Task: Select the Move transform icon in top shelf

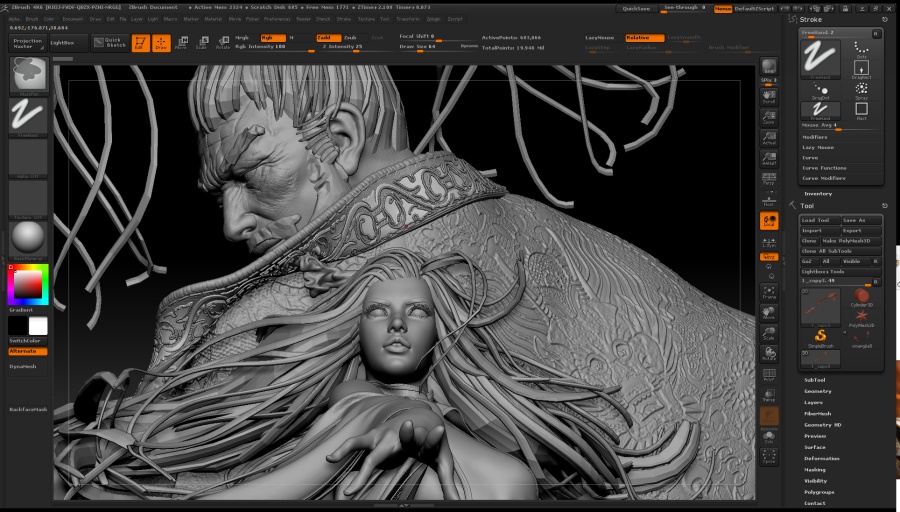Action: point(181,42)
